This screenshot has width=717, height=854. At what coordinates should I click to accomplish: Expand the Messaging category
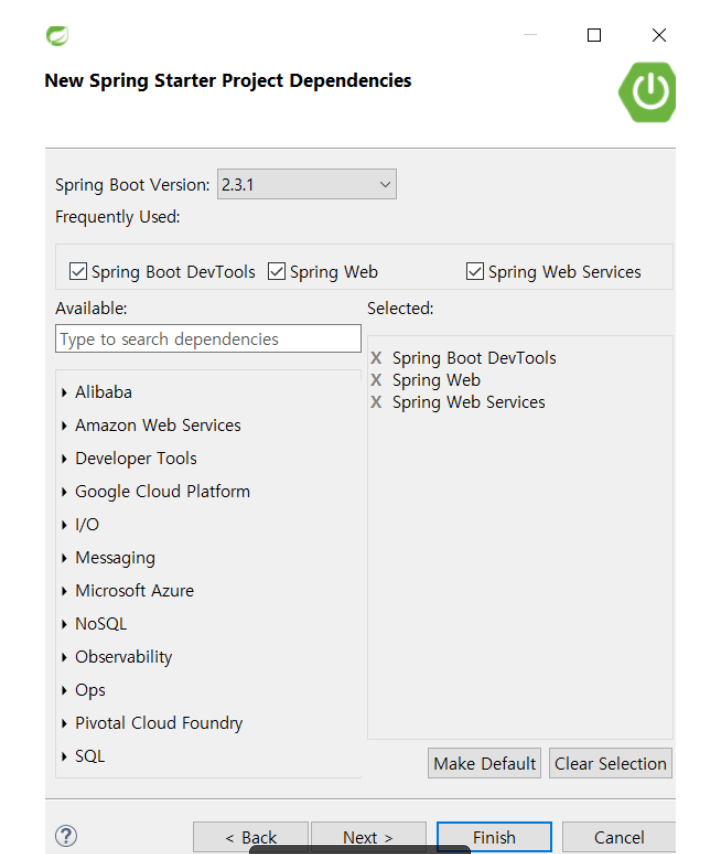click(64, 558)
